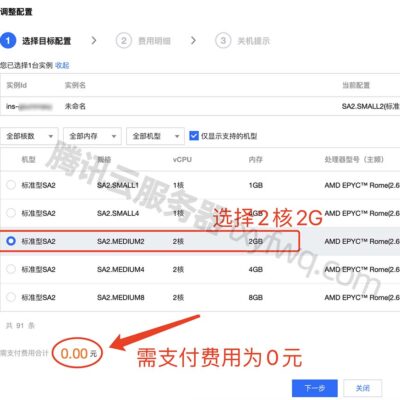Select the SA2.SMALL1 radio button
Viewport: 400px width, 400px height.
[11, 185]
